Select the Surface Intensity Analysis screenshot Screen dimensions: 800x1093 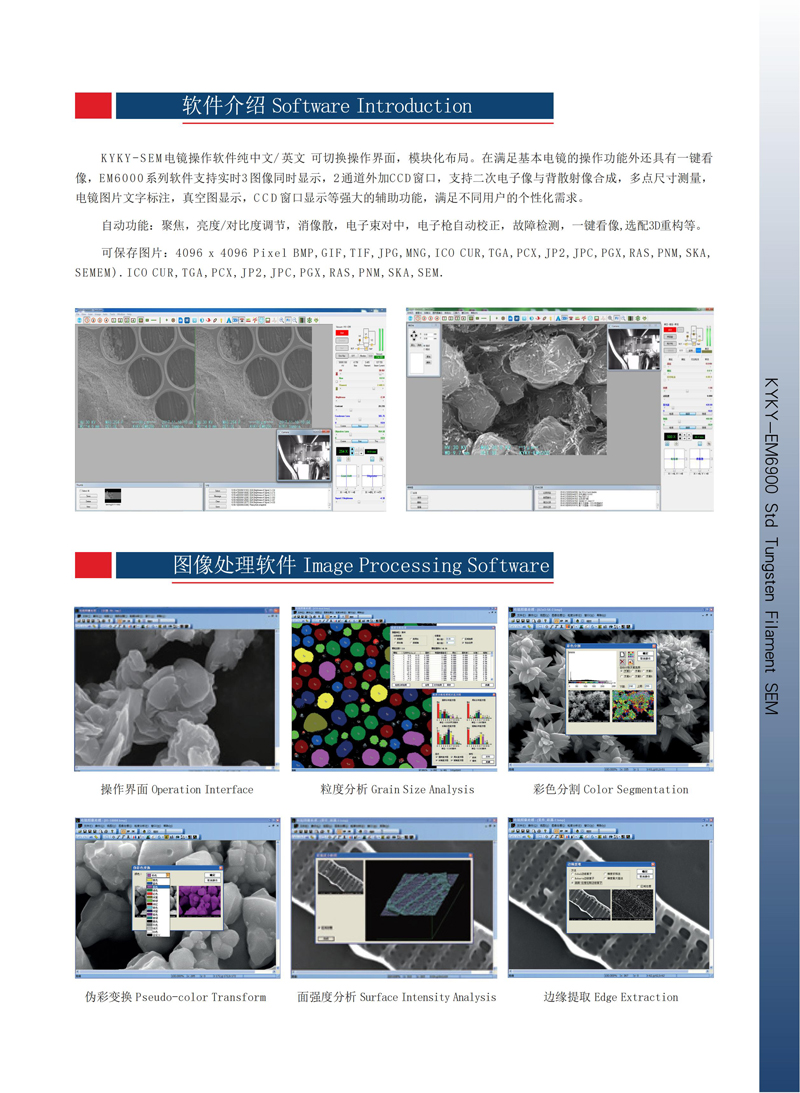pyautogui.click(x=394, y=898)
